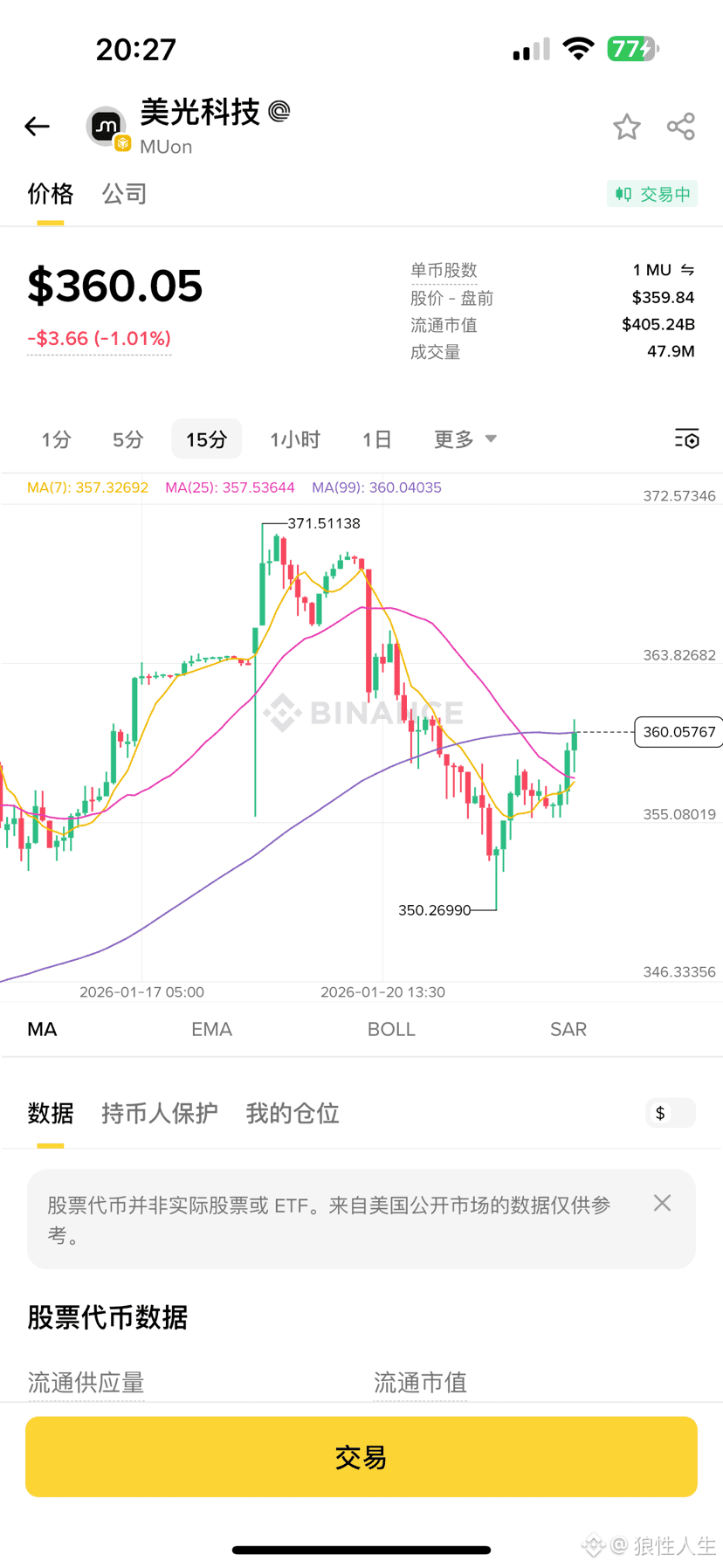Tap the 2026-01-17 05:00 axis label
The height and width of the screenshot is (1568, 723).
click(141, 992)
